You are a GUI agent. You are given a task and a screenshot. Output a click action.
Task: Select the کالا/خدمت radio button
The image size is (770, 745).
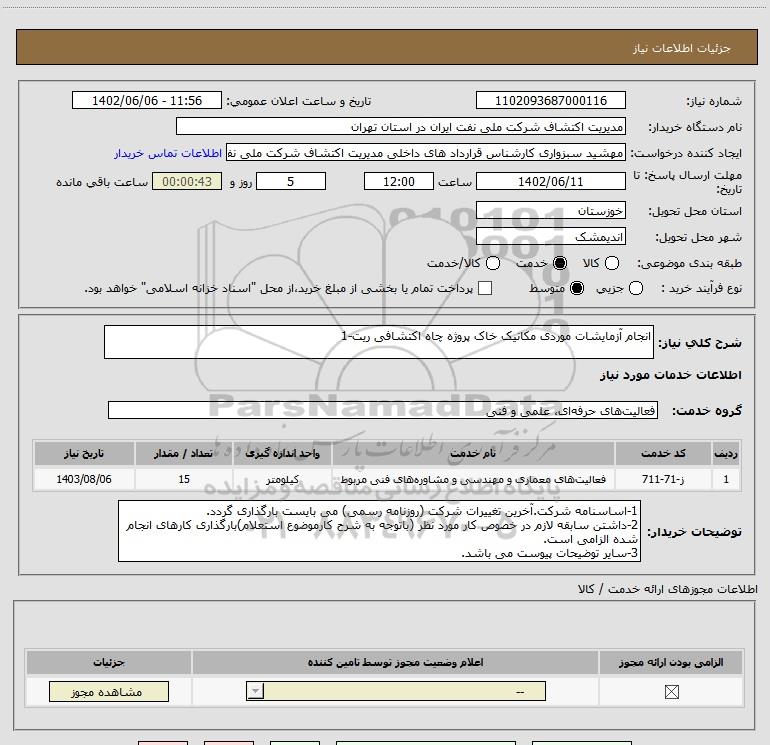[x=493, y=263]
